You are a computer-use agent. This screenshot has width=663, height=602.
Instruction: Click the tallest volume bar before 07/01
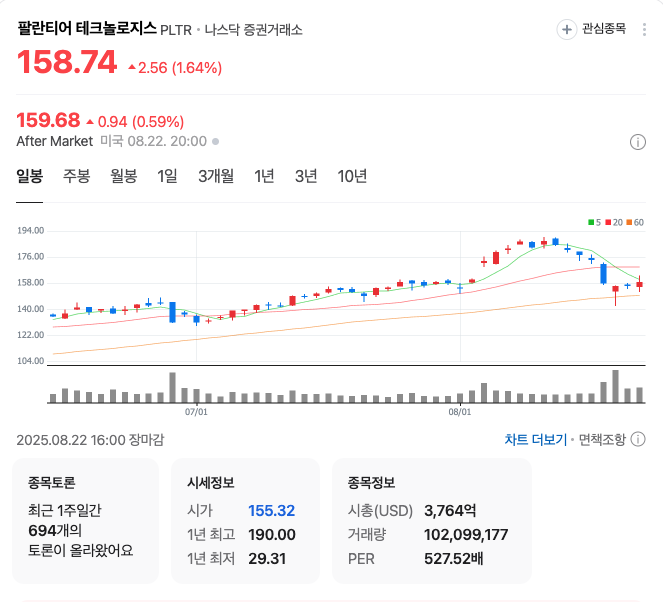[x=173, y=387]
